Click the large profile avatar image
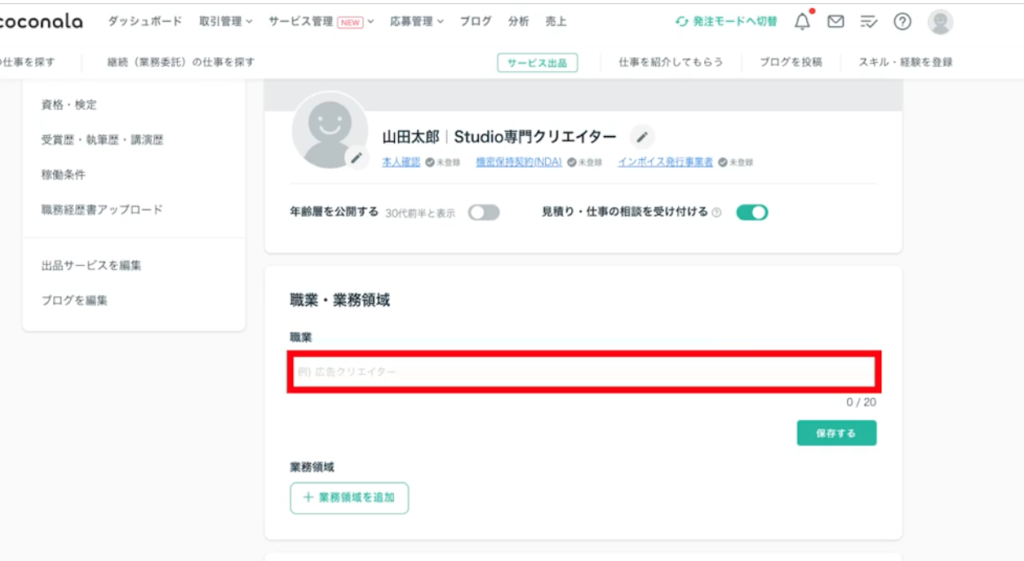Screen dimensions: 1024x561 pos(330,129)
